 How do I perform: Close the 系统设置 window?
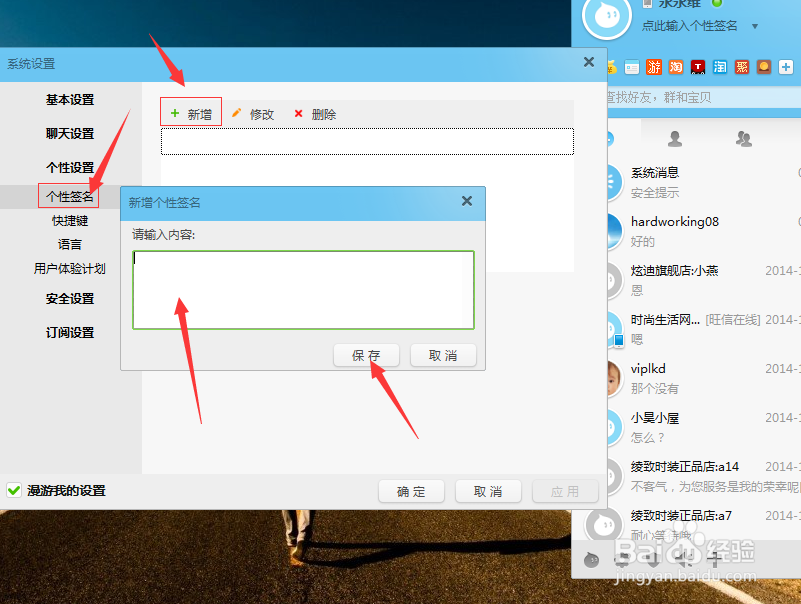(x=588, y=62)
